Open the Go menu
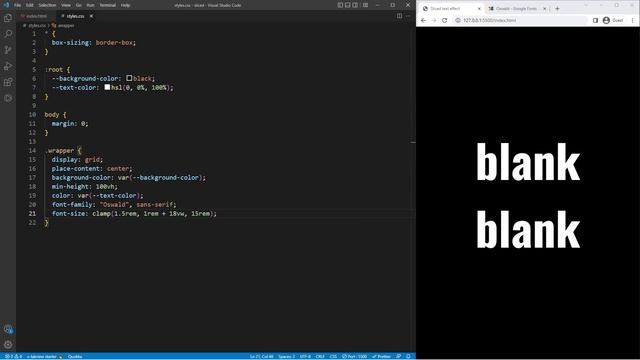 click(x=79, y=5)
